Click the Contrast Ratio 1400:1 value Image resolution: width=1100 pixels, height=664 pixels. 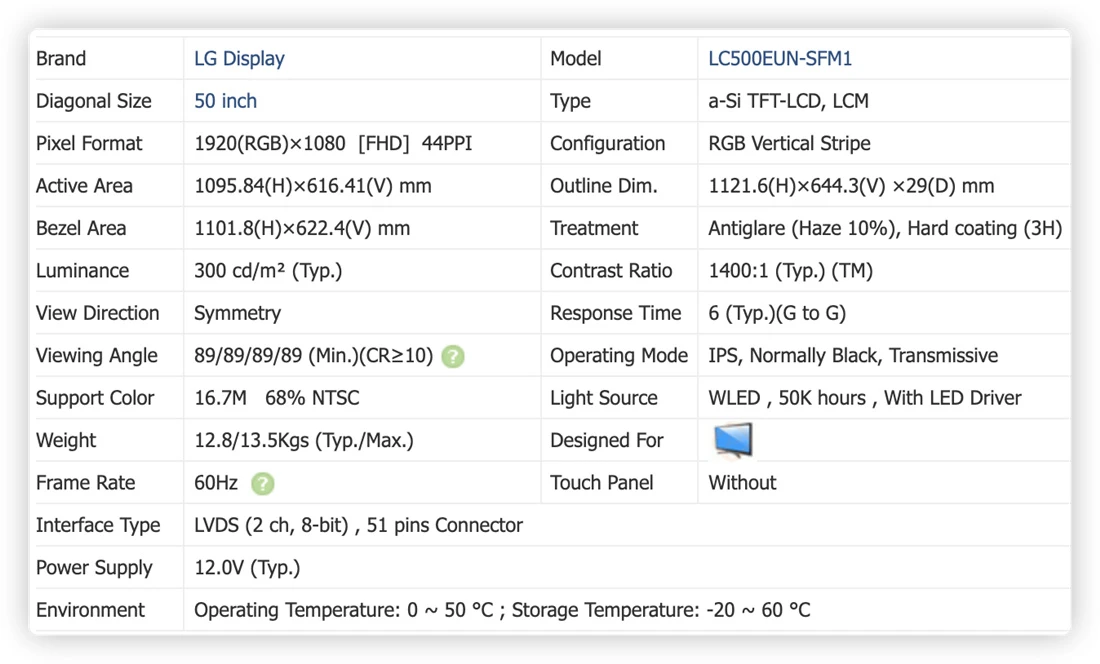791,271
